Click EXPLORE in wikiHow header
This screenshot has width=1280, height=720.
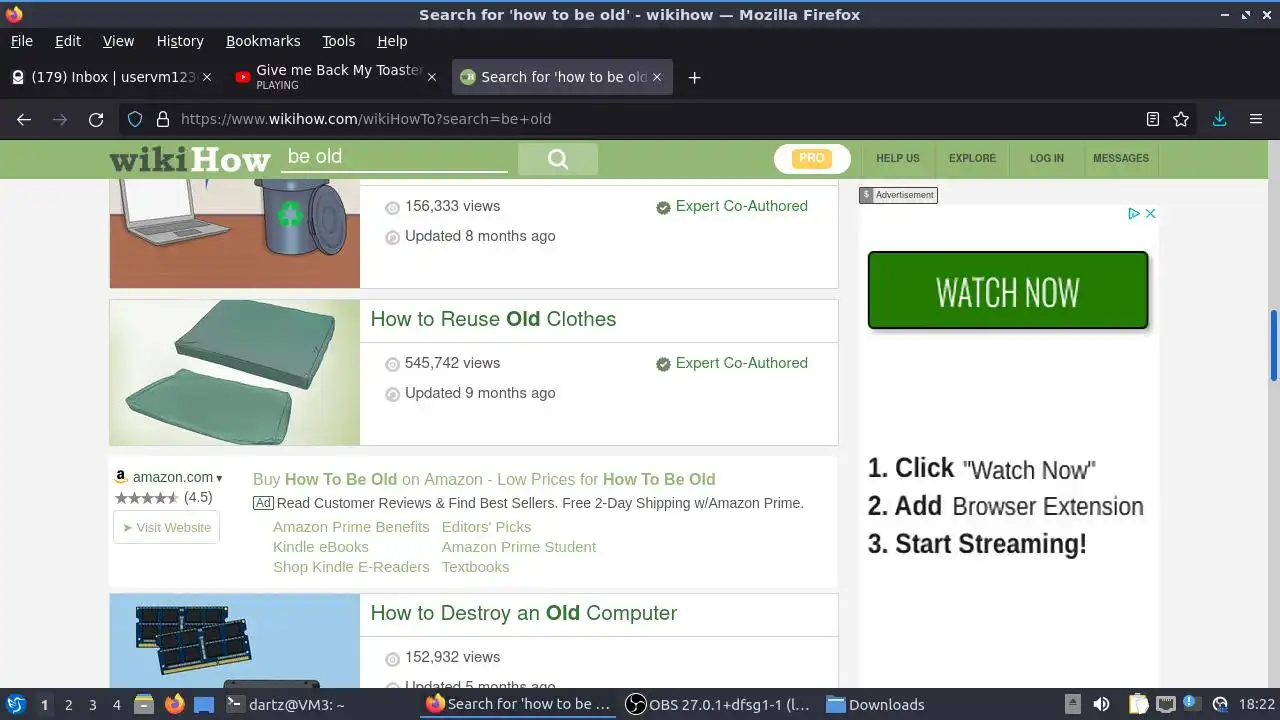point(972,158)
